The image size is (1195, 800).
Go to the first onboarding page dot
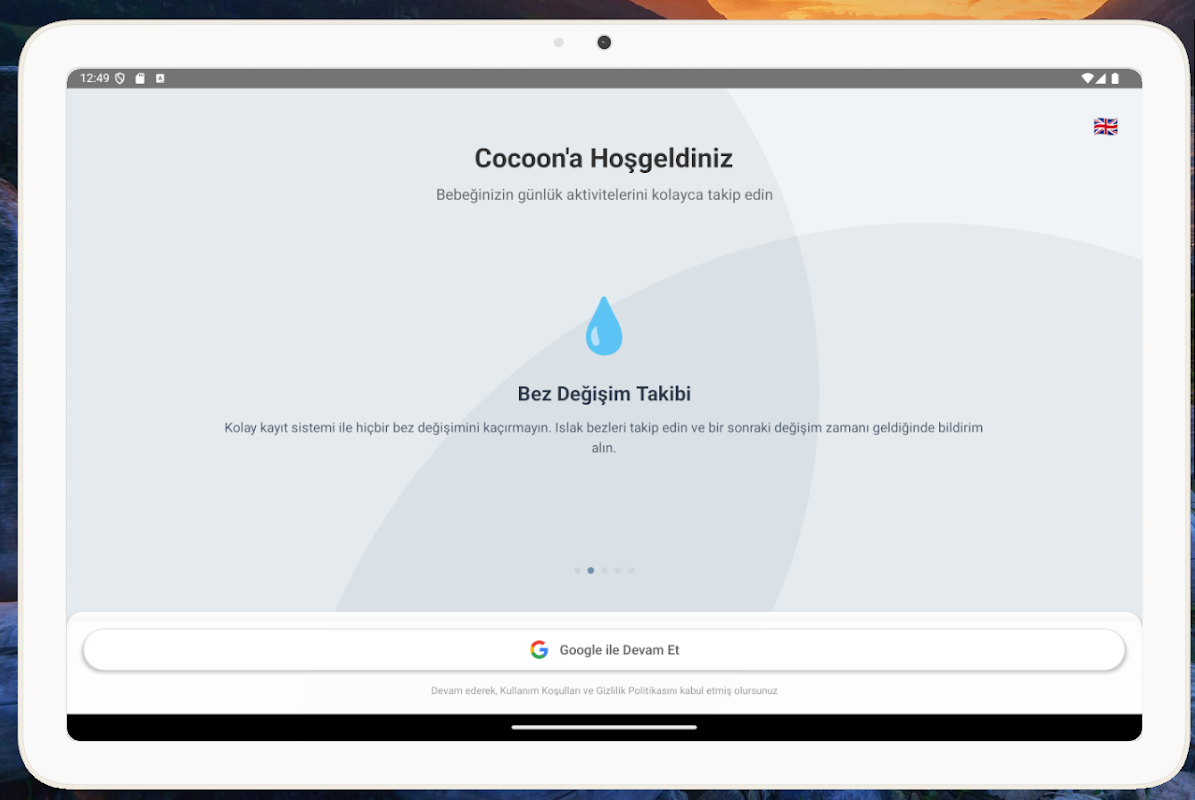tap(577, 571)
